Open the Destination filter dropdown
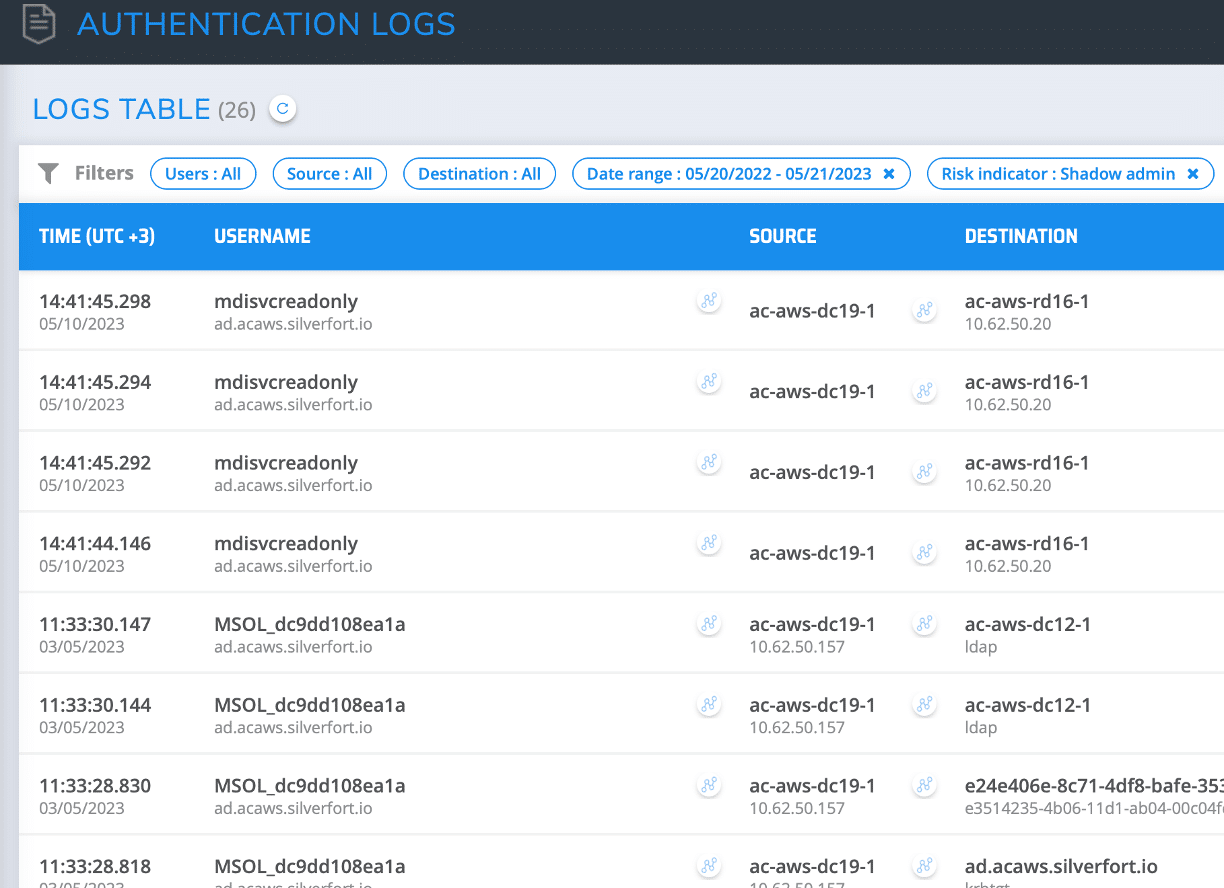Screen dimensions: 1224x888 coord(479,173)
